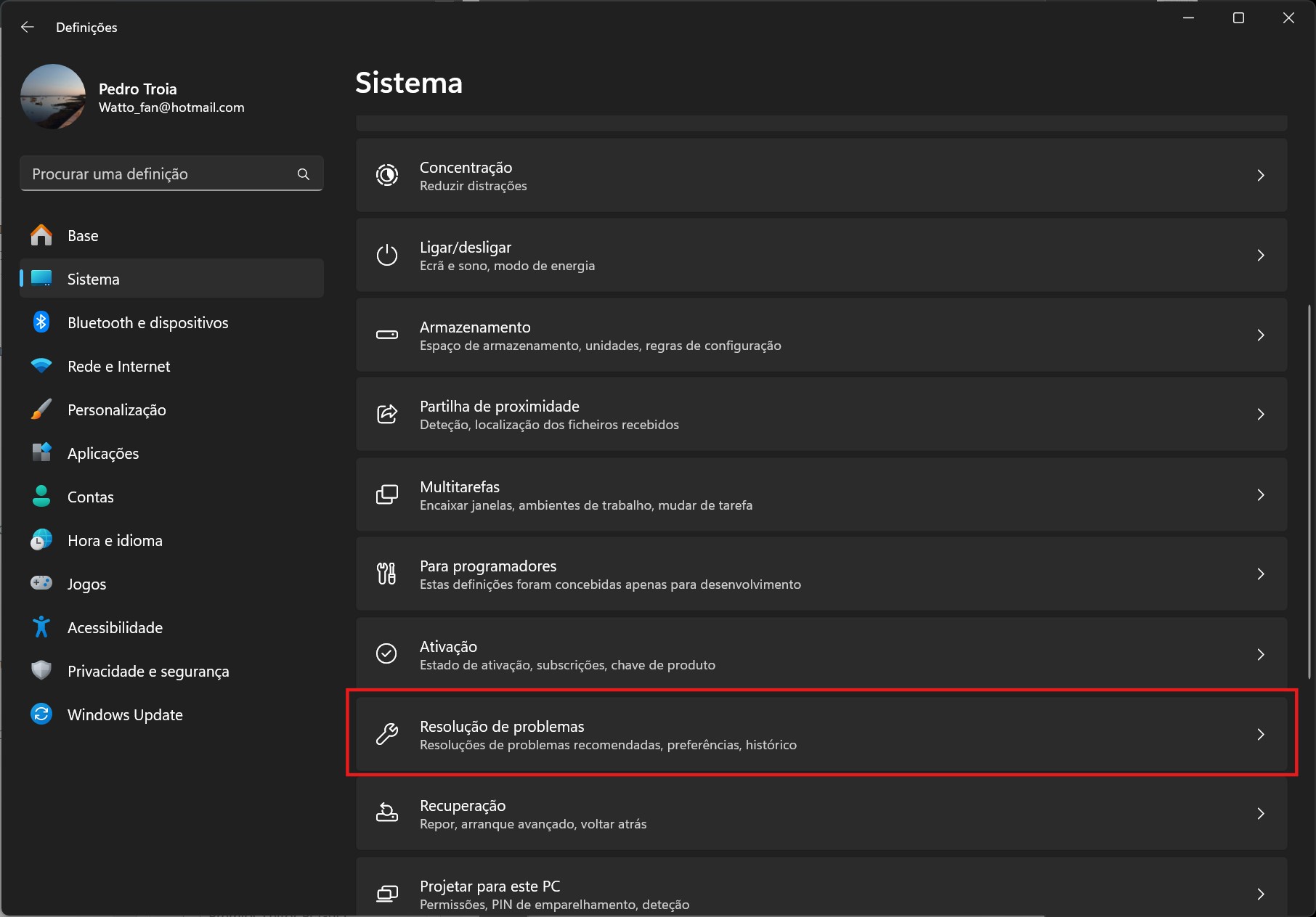The height and width of the screenshot is (917, 1316).
Task: Open the Ativação settings title
Action: 448,646
